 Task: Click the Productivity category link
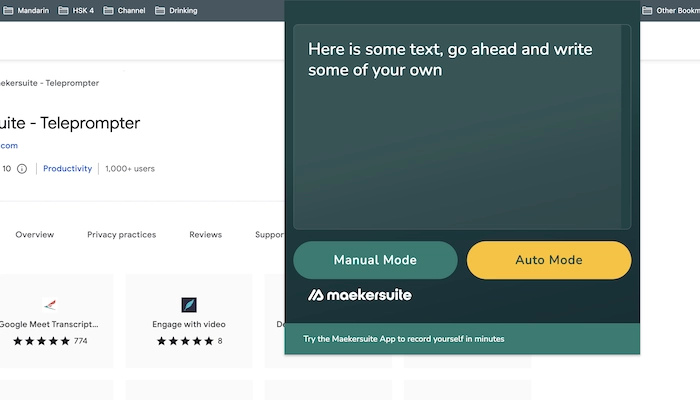(67, 169)
